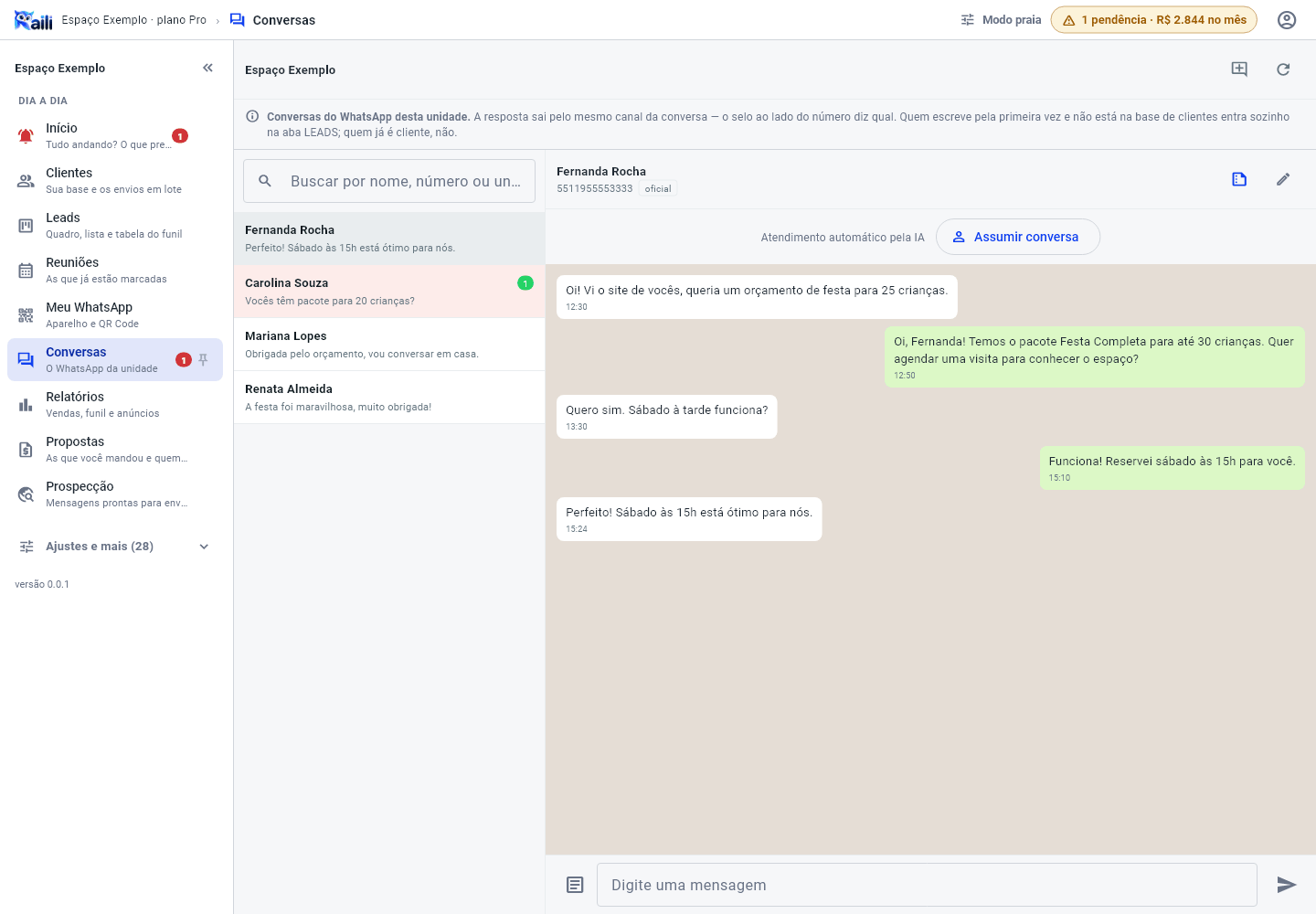
Task: Click versão 0.0.1 label
Action: 42,584
